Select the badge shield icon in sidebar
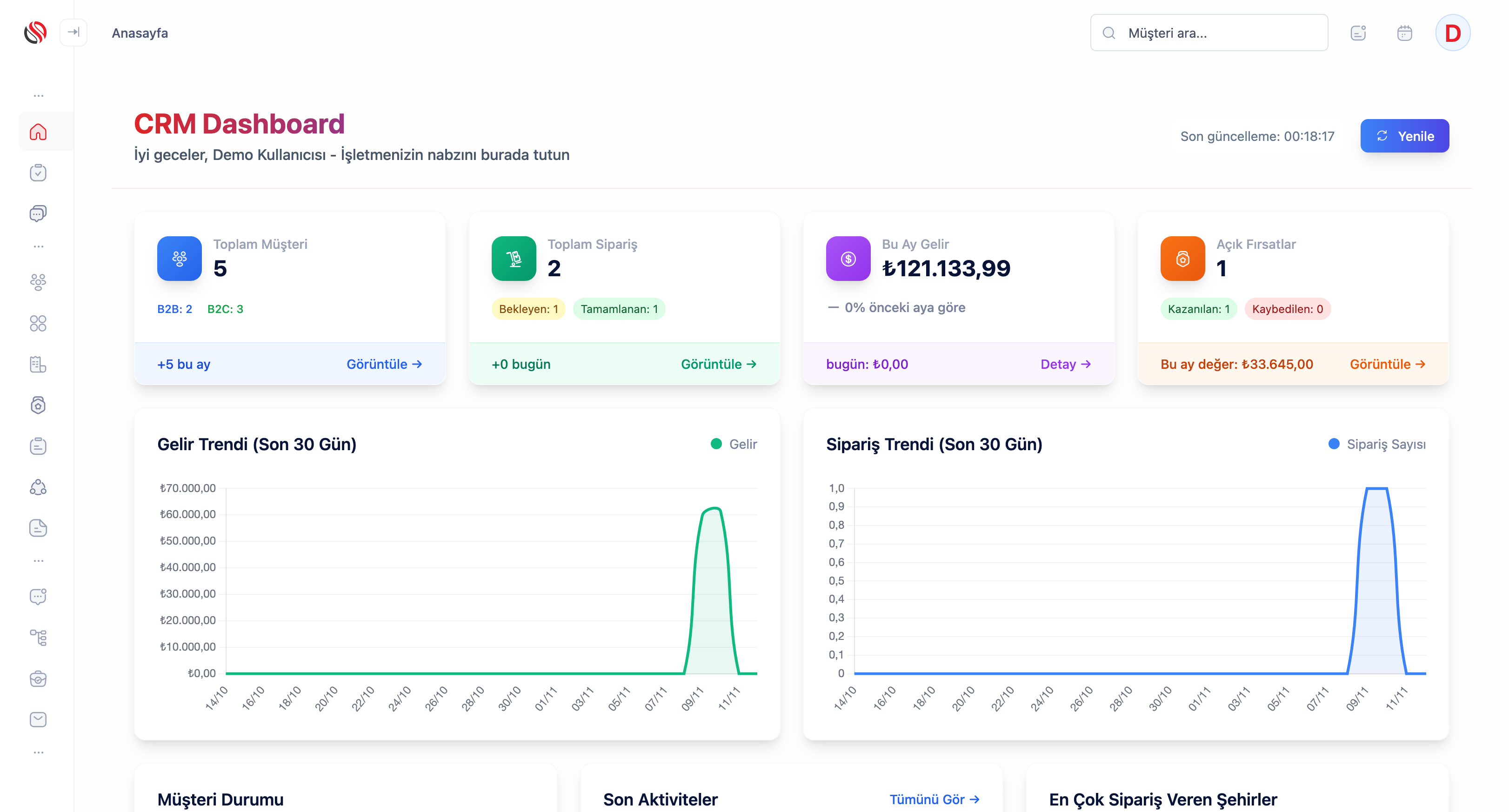 click(38, 405)
